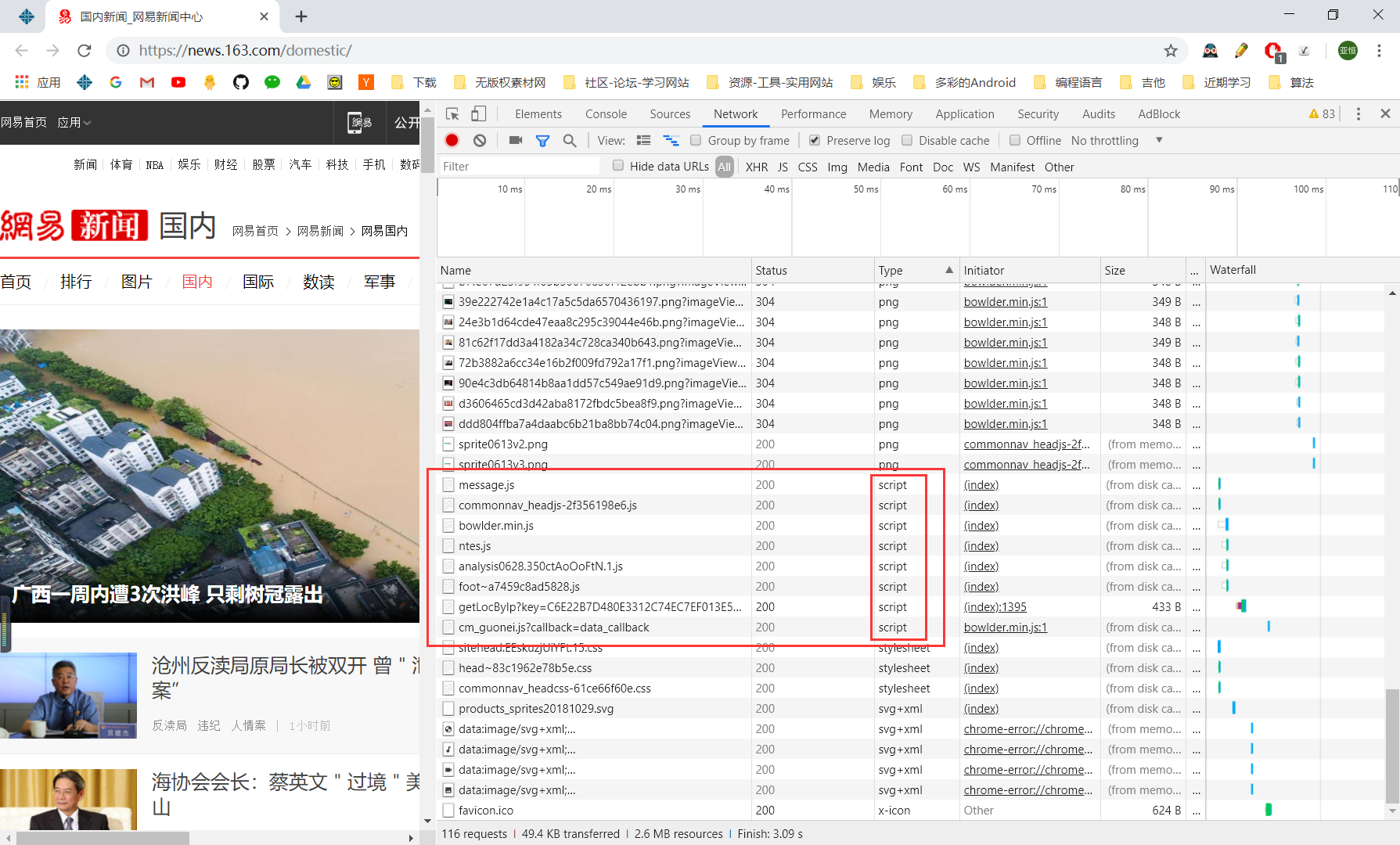Click the warnings count 83 indicator

click(x=1322, y=114)
